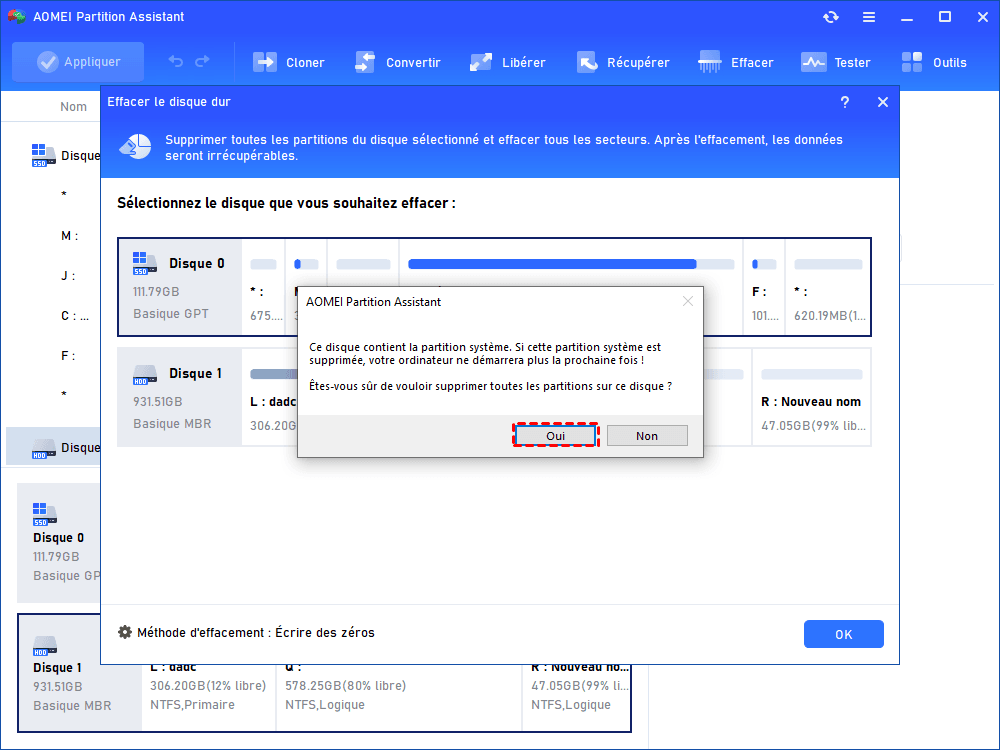Select the Libérer toolbar option

[x=508, y=62]
